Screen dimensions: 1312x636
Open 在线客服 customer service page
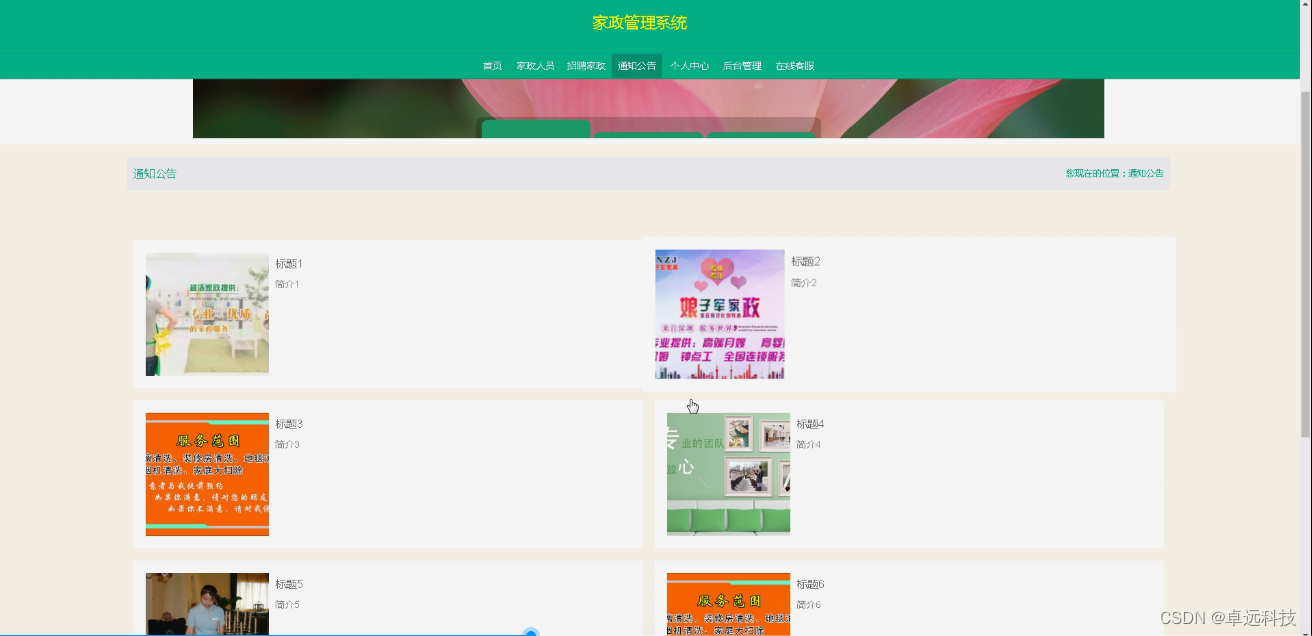point(795,65)
